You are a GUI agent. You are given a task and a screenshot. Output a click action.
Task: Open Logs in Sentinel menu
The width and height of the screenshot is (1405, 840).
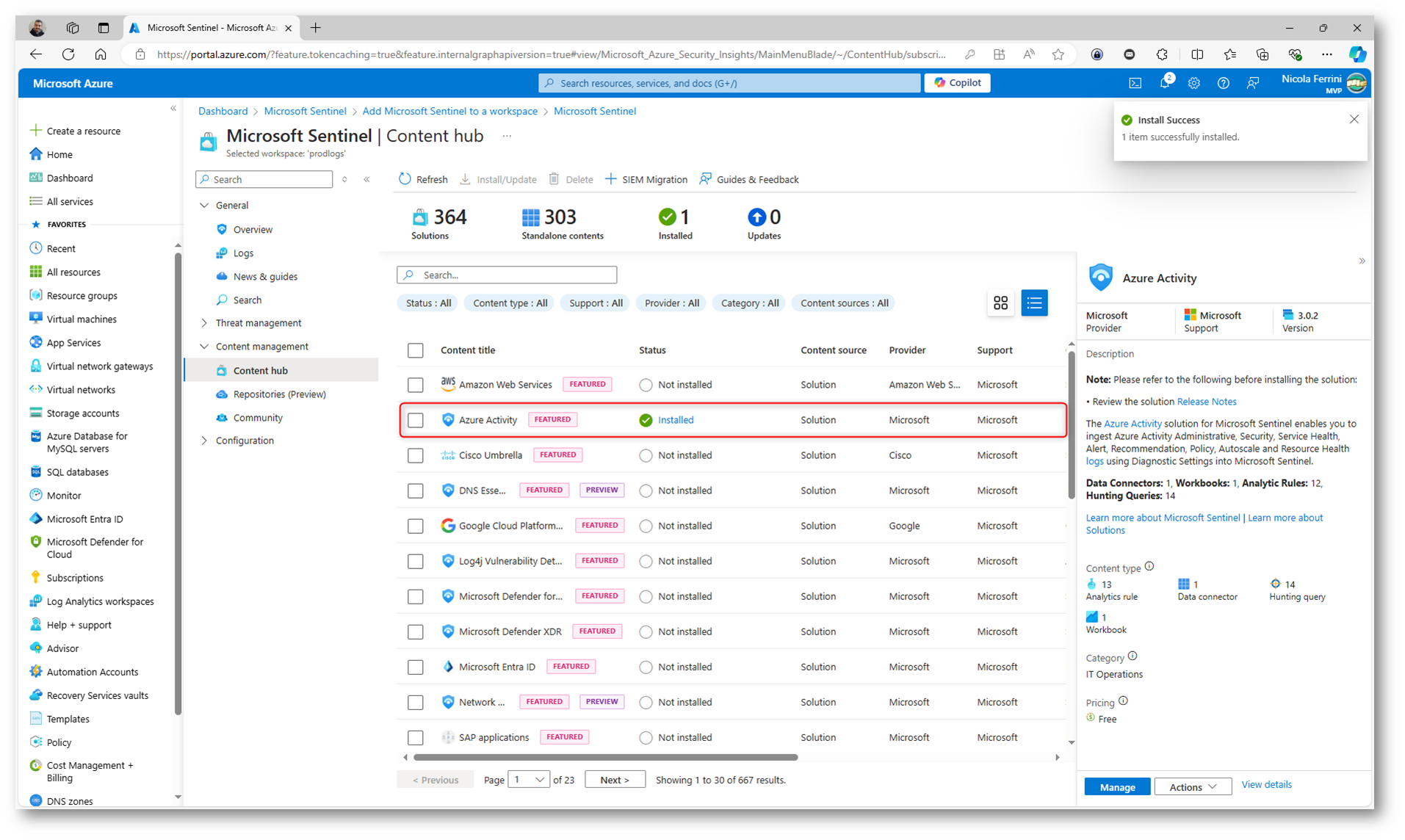click(243, 253)
